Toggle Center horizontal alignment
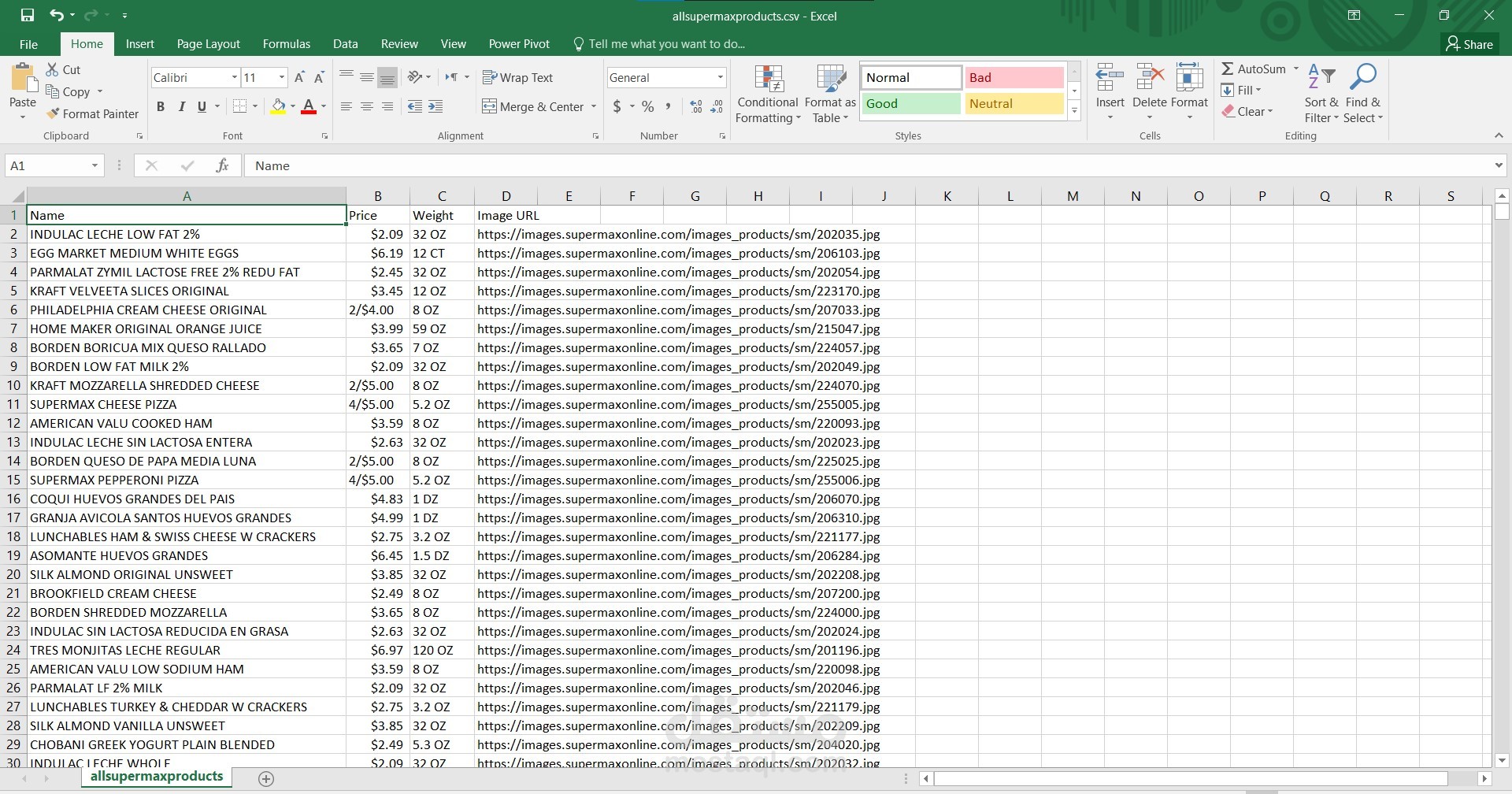Viewport: 1512px width, 794px height. 366,106
